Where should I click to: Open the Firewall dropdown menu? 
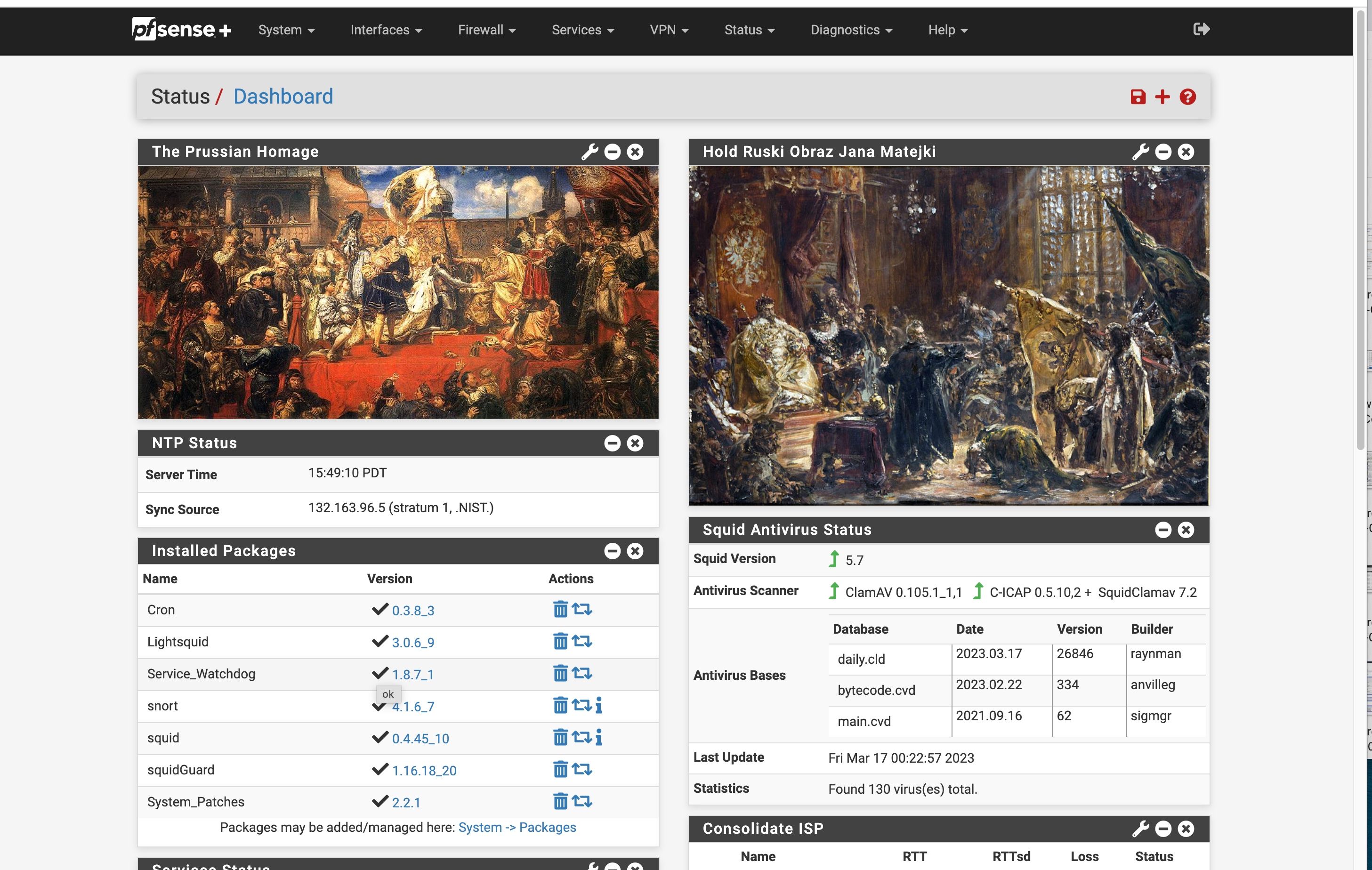point(486,30)
